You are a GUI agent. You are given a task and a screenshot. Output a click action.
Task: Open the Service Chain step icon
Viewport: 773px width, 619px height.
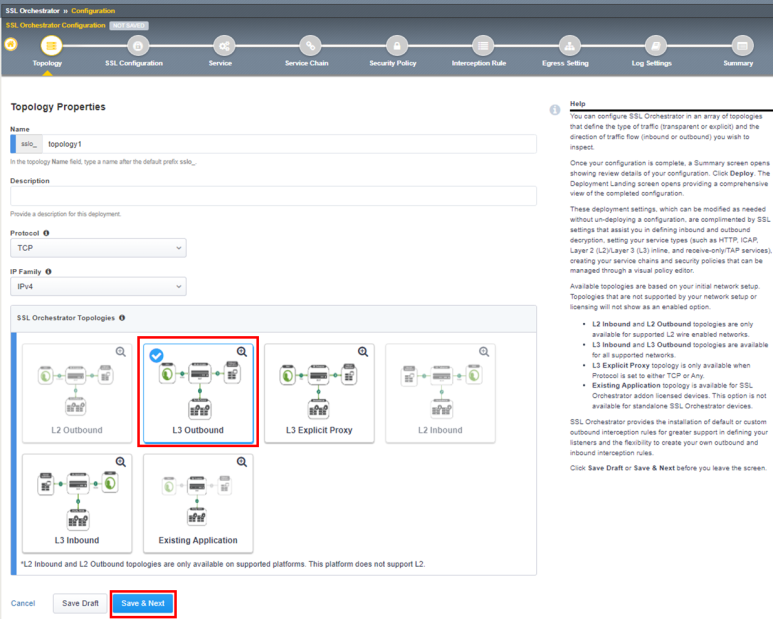tap(311, 46)
